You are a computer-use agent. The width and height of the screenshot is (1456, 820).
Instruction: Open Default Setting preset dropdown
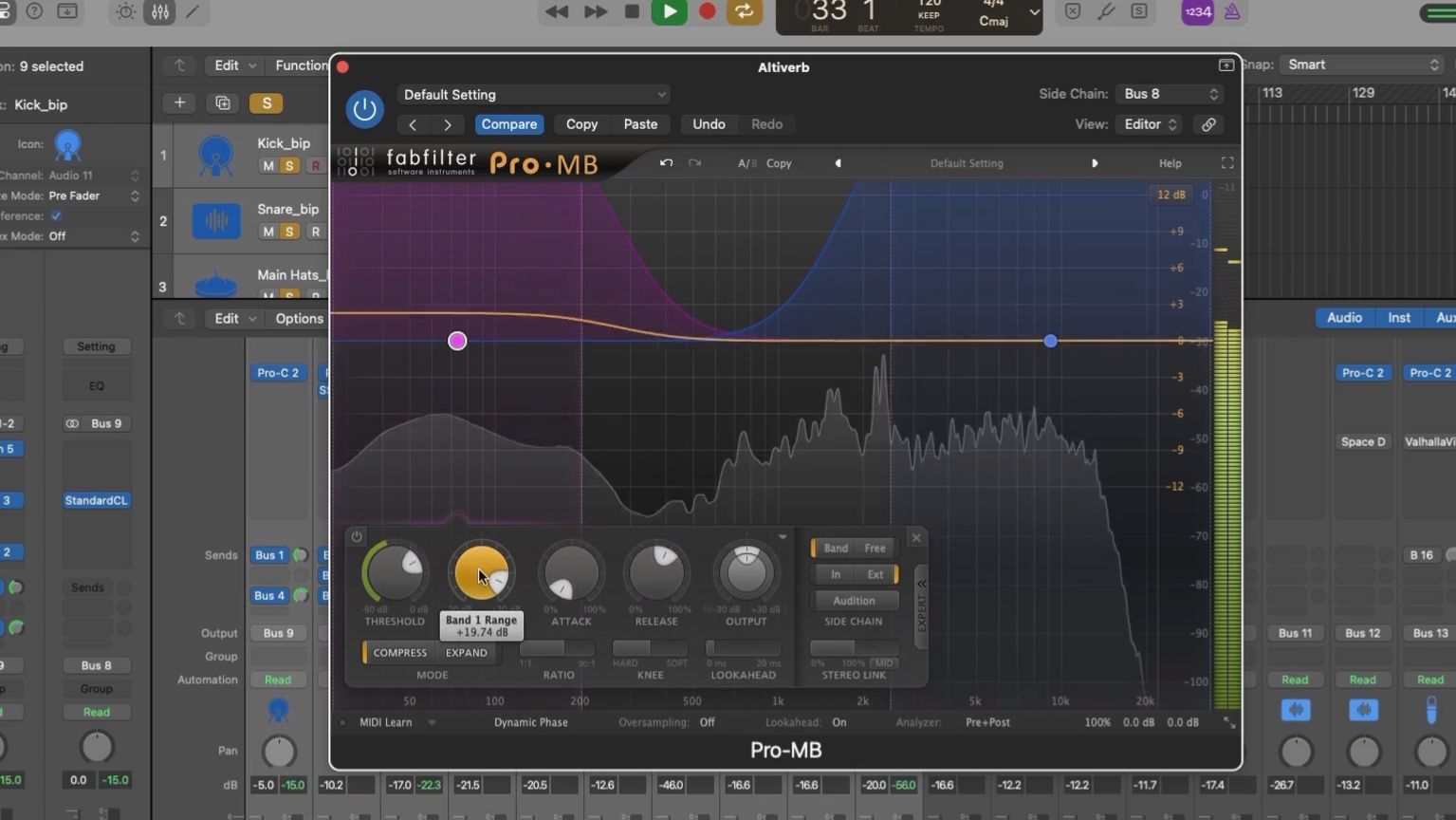click(x=533, y=95)
